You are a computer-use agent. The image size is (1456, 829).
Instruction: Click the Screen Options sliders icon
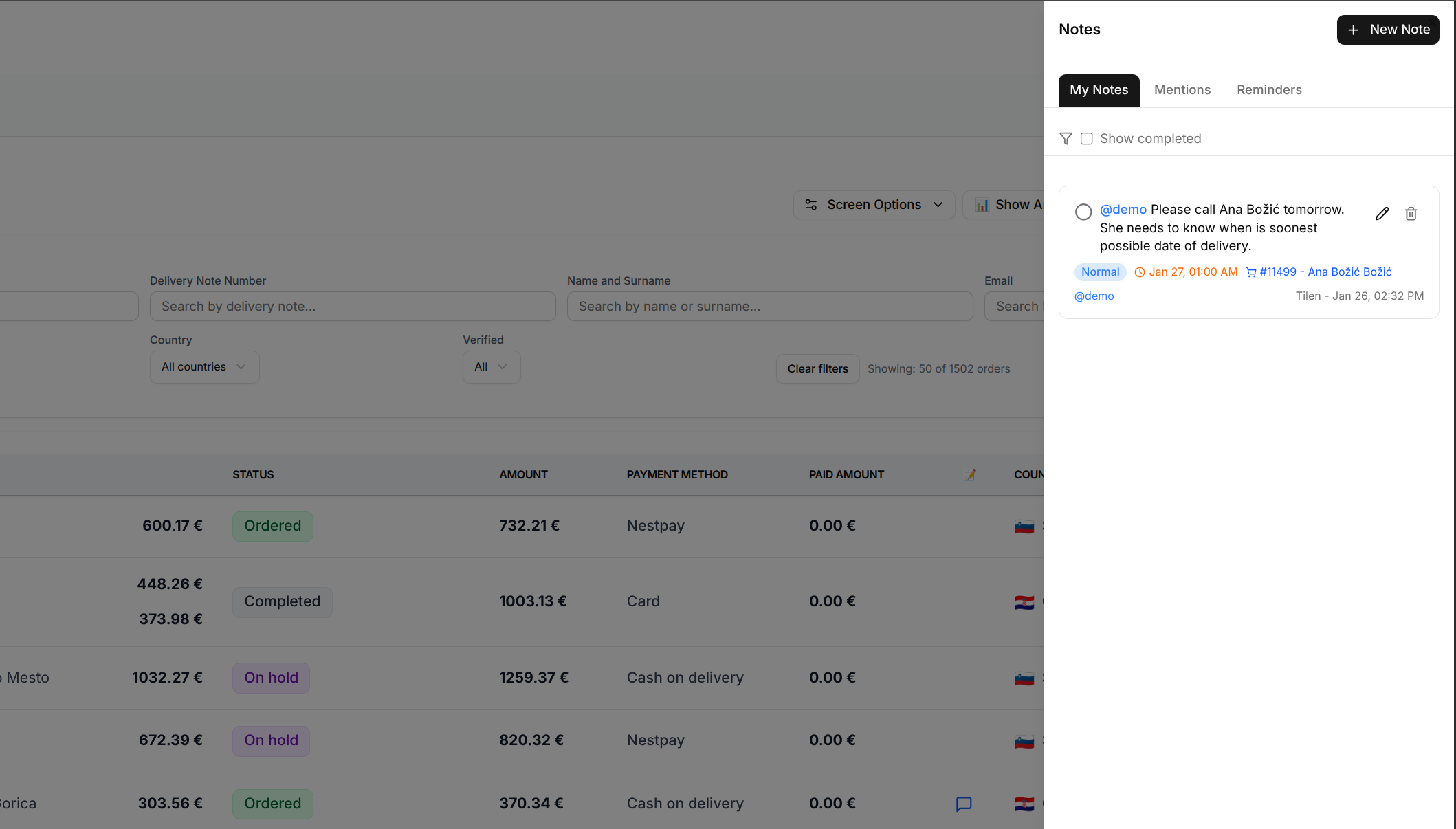(x=811, y=205)
